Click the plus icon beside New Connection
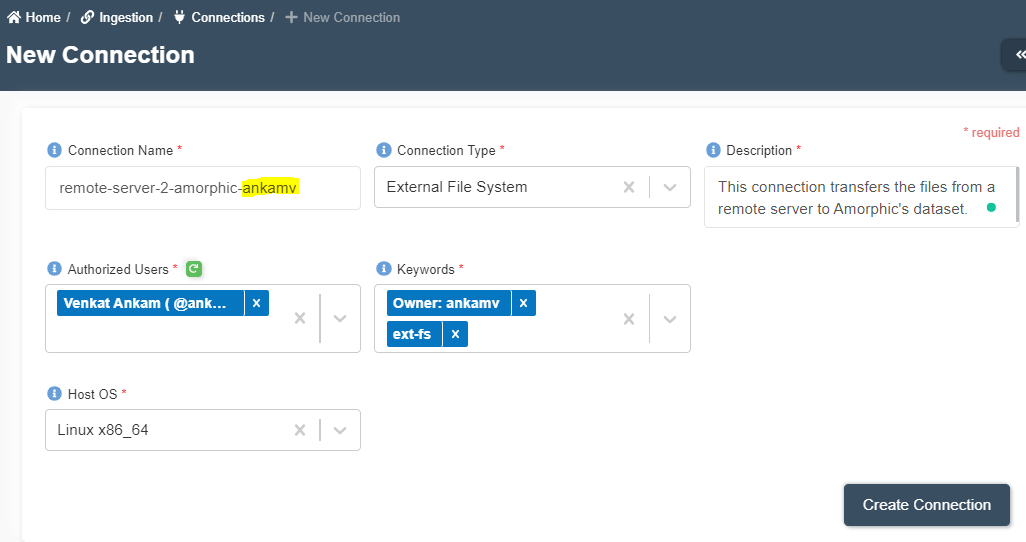 pyautogui.click(x=291, y=18)
